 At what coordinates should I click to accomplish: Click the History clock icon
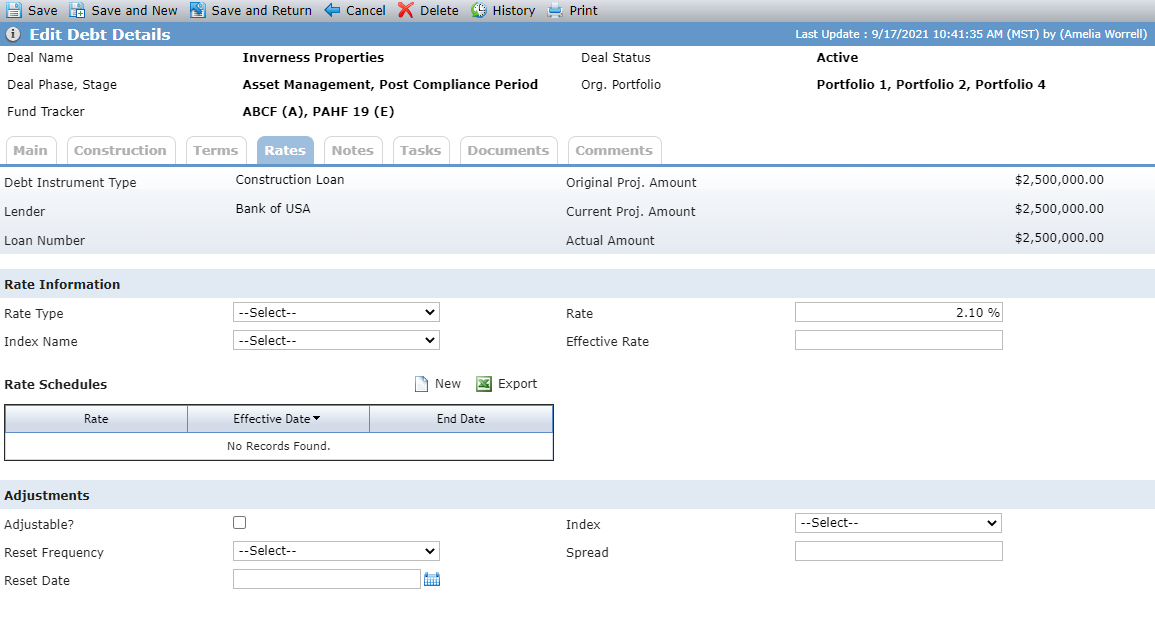(x=479, y=10)
